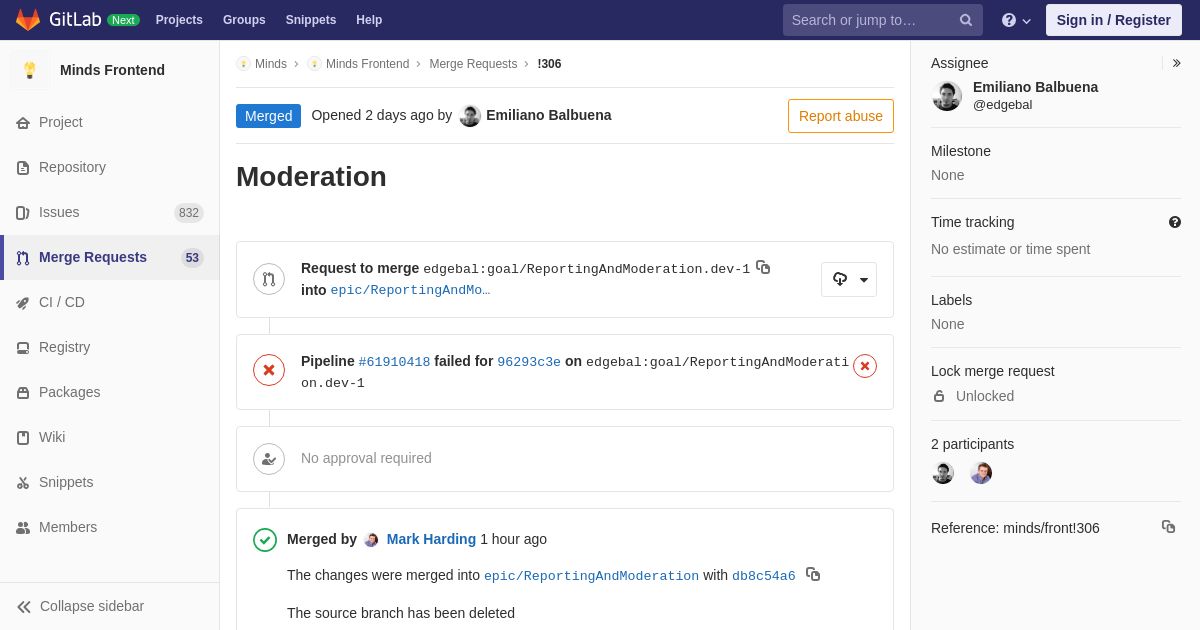Open Projects in the top navigation

179,20
